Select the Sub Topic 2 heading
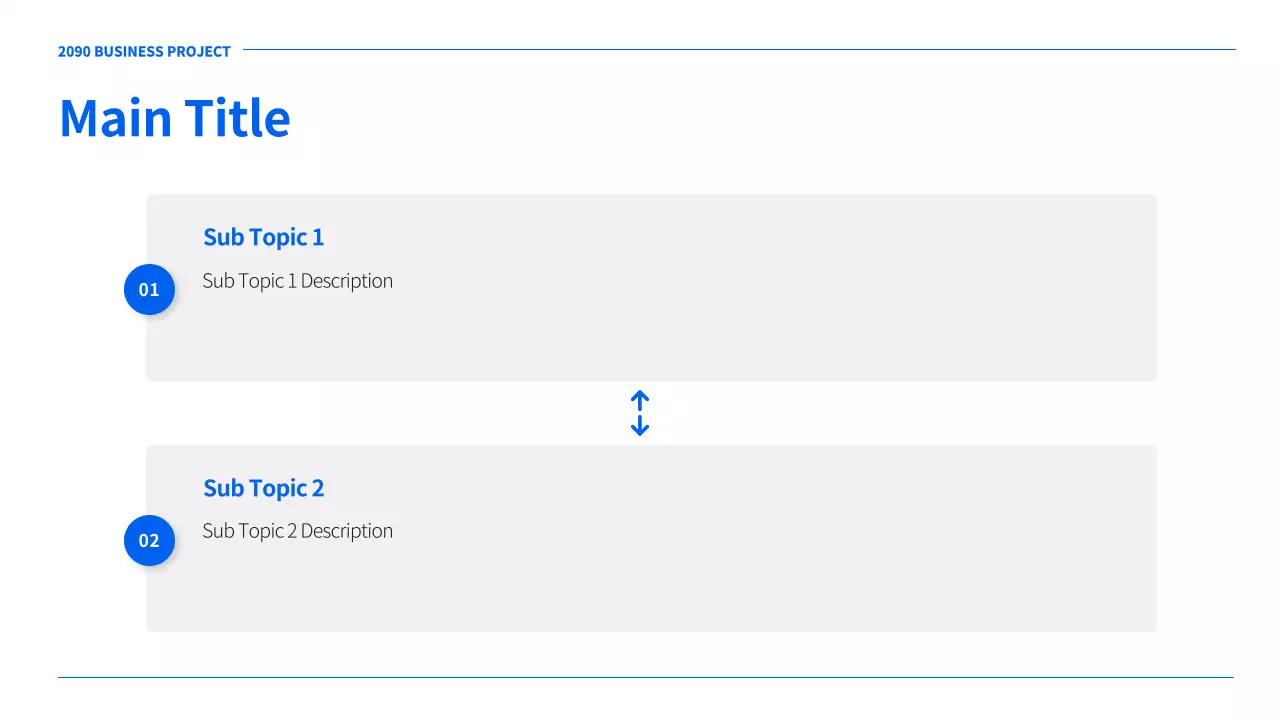The image size is (1280, 720). point(263,488)
